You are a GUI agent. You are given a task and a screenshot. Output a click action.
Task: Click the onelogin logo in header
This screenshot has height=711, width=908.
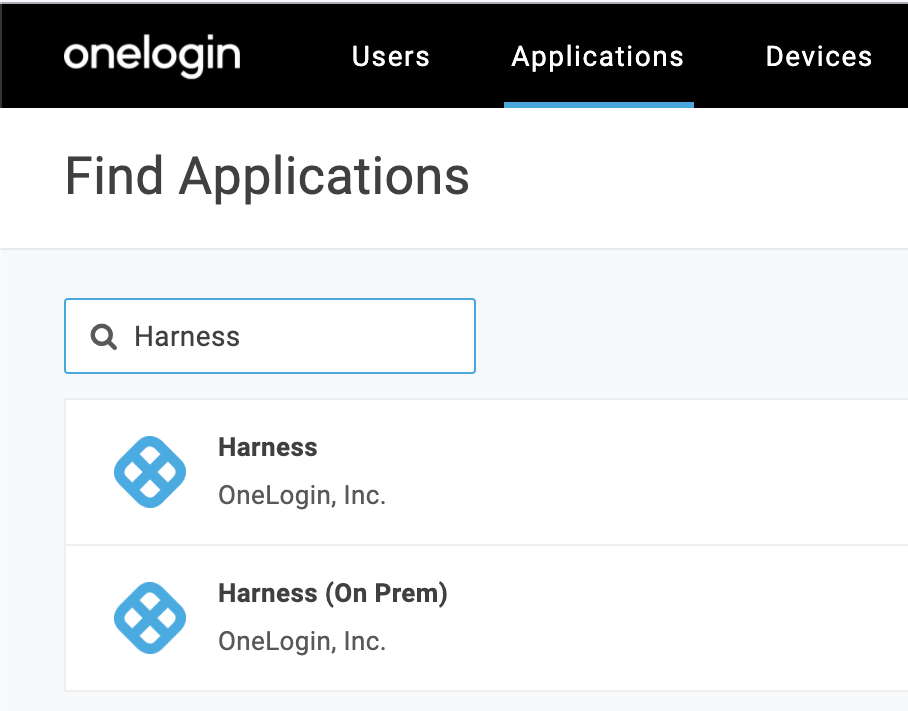pyautogui.click(x=152, y=56)
